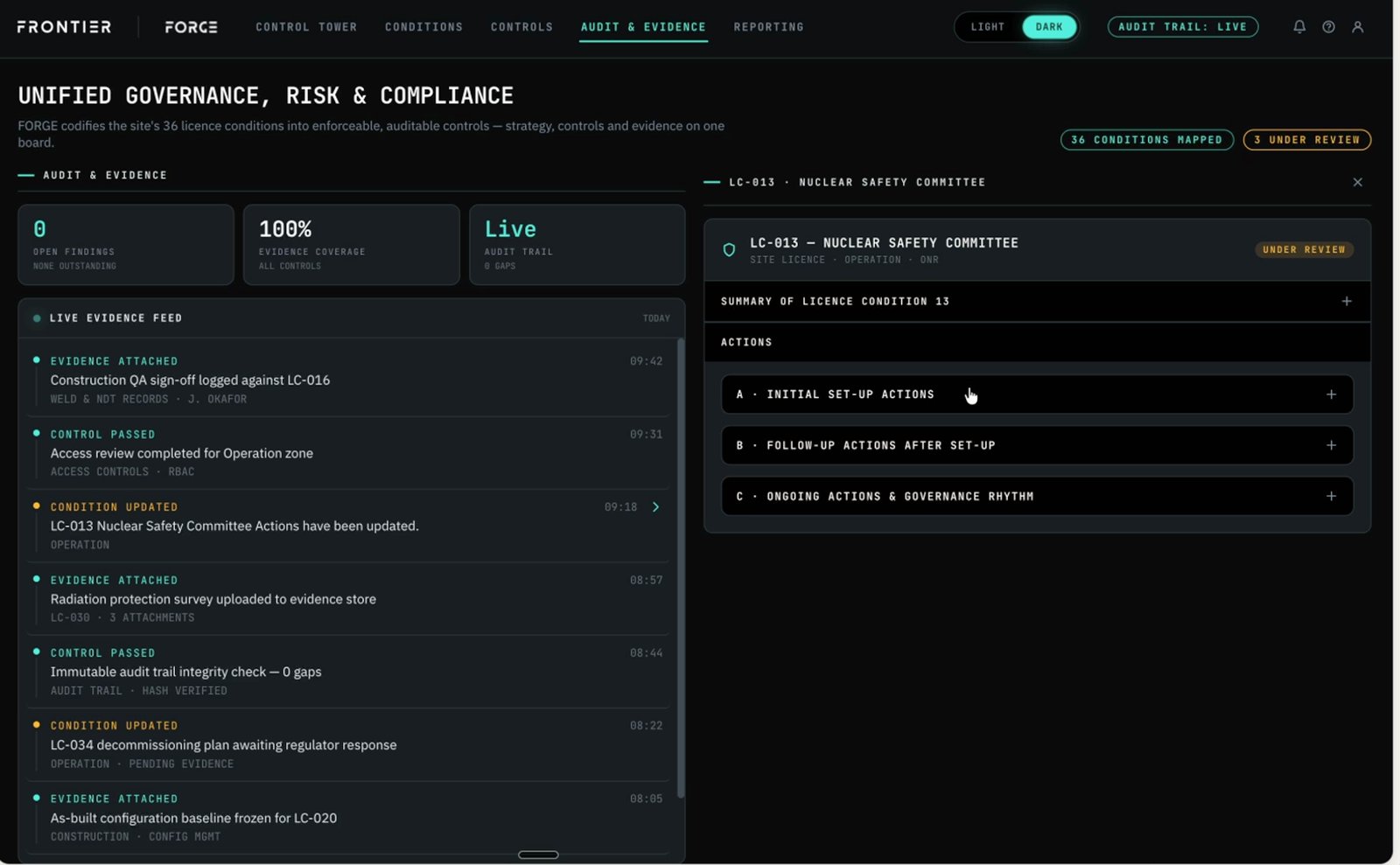
Task: Expand C · Ongoing Actions & Governance Rhythm
Action: click(x=1037, y=496)
